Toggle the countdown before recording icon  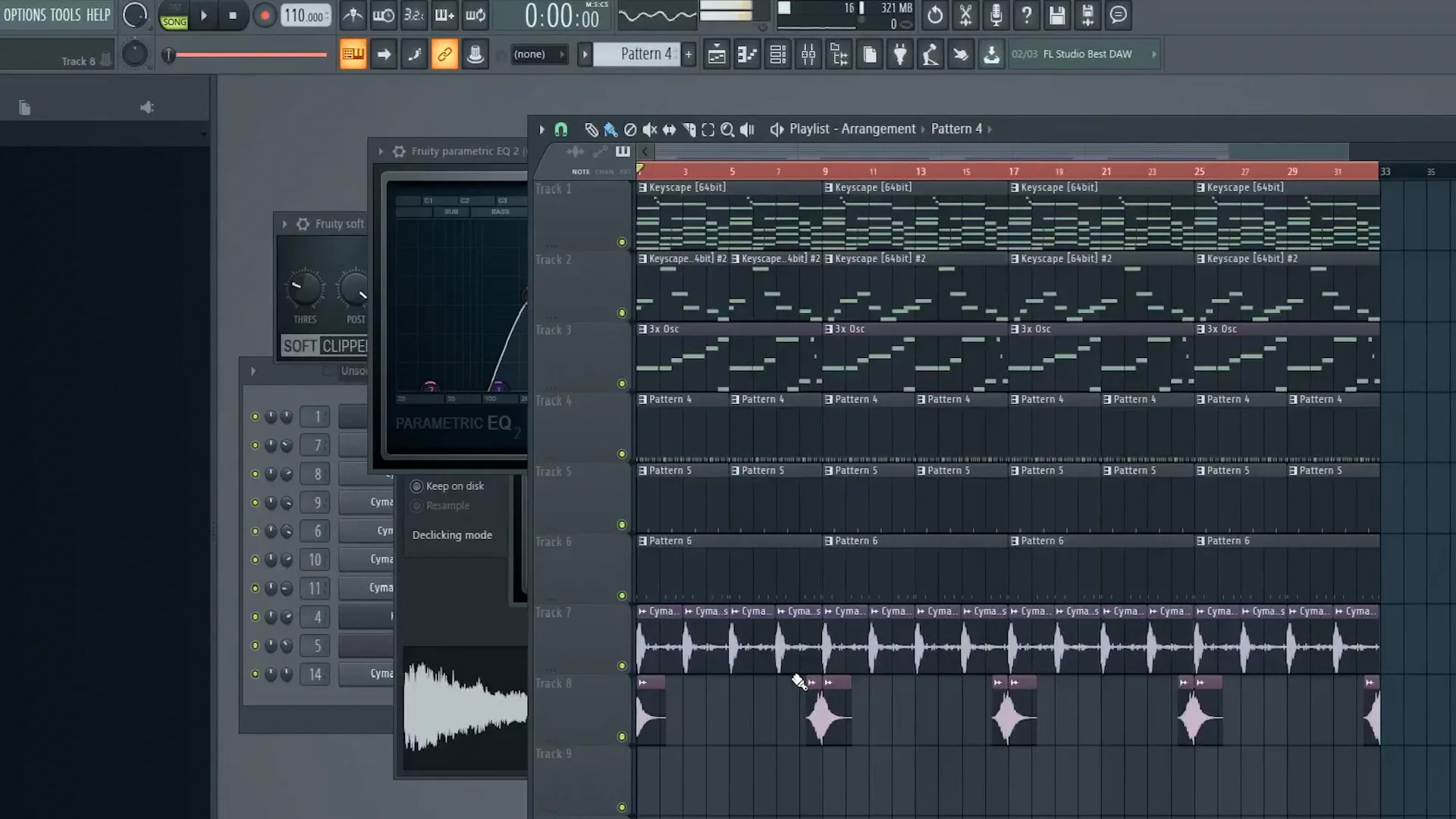(x=414, y=15)
